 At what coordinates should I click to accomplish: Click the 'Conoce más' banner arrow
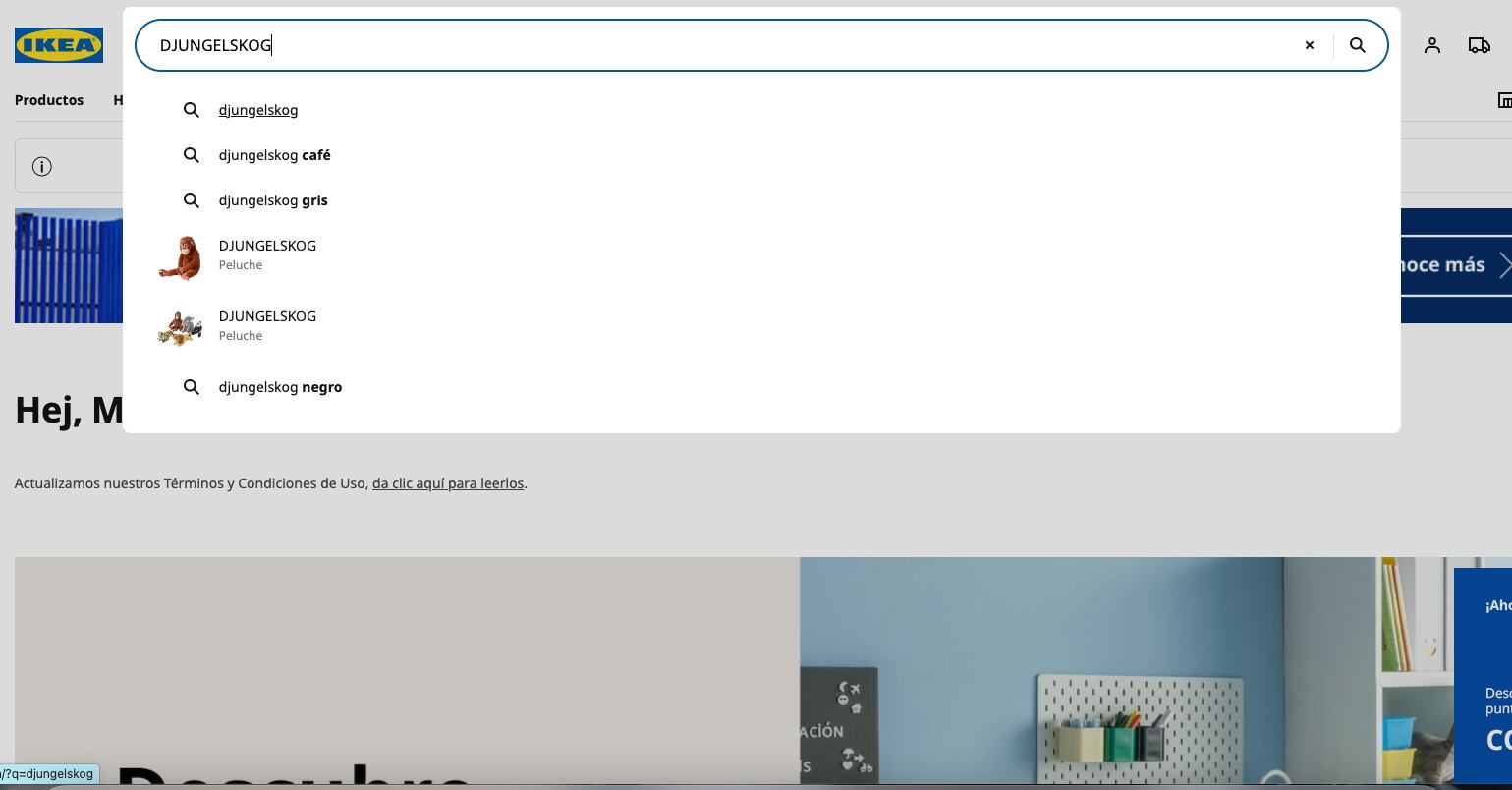[1505, 265]
